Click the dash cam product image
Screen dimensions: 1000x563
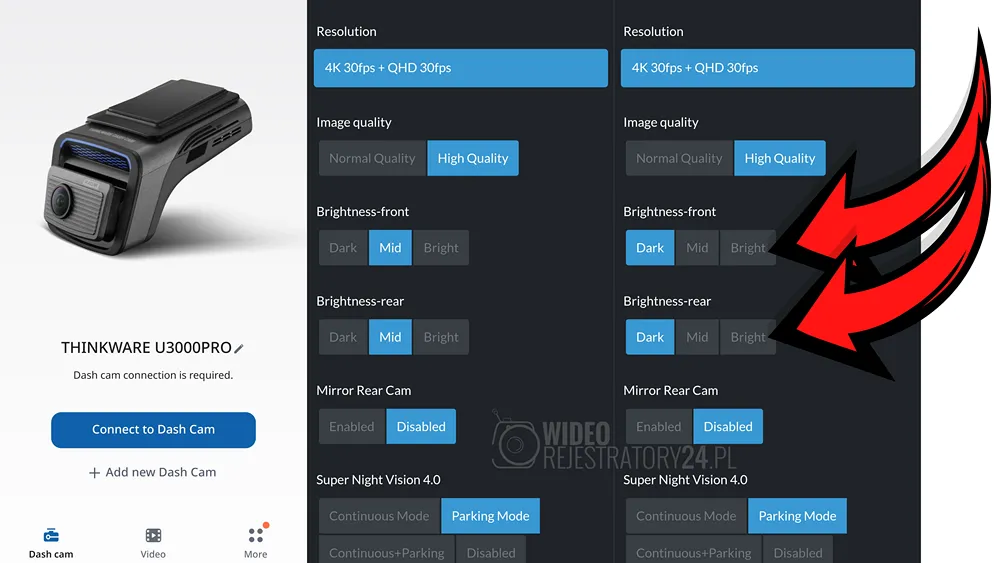click(x=148, y=167)
